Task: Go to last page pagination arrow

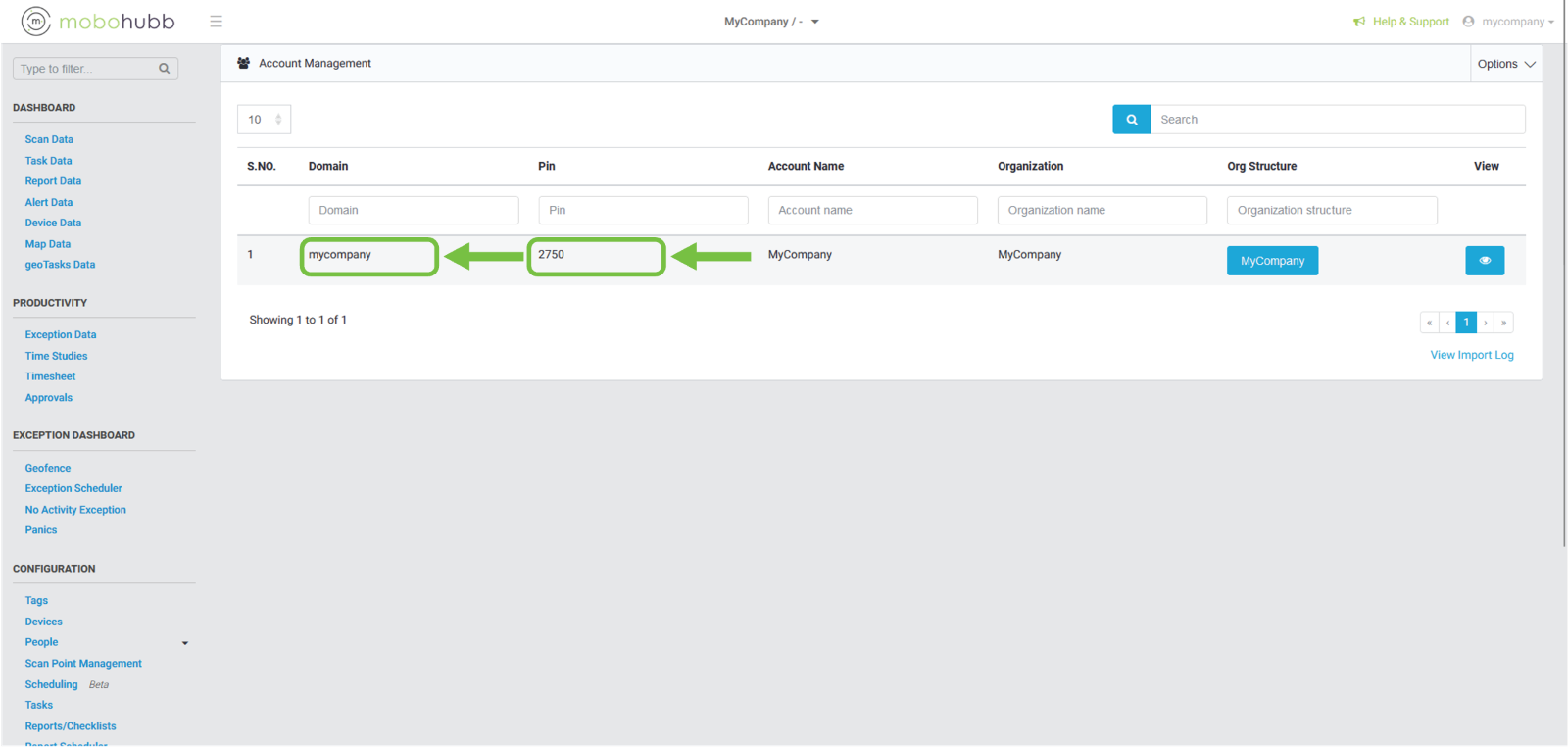Action: click(x=1503, y=323)
